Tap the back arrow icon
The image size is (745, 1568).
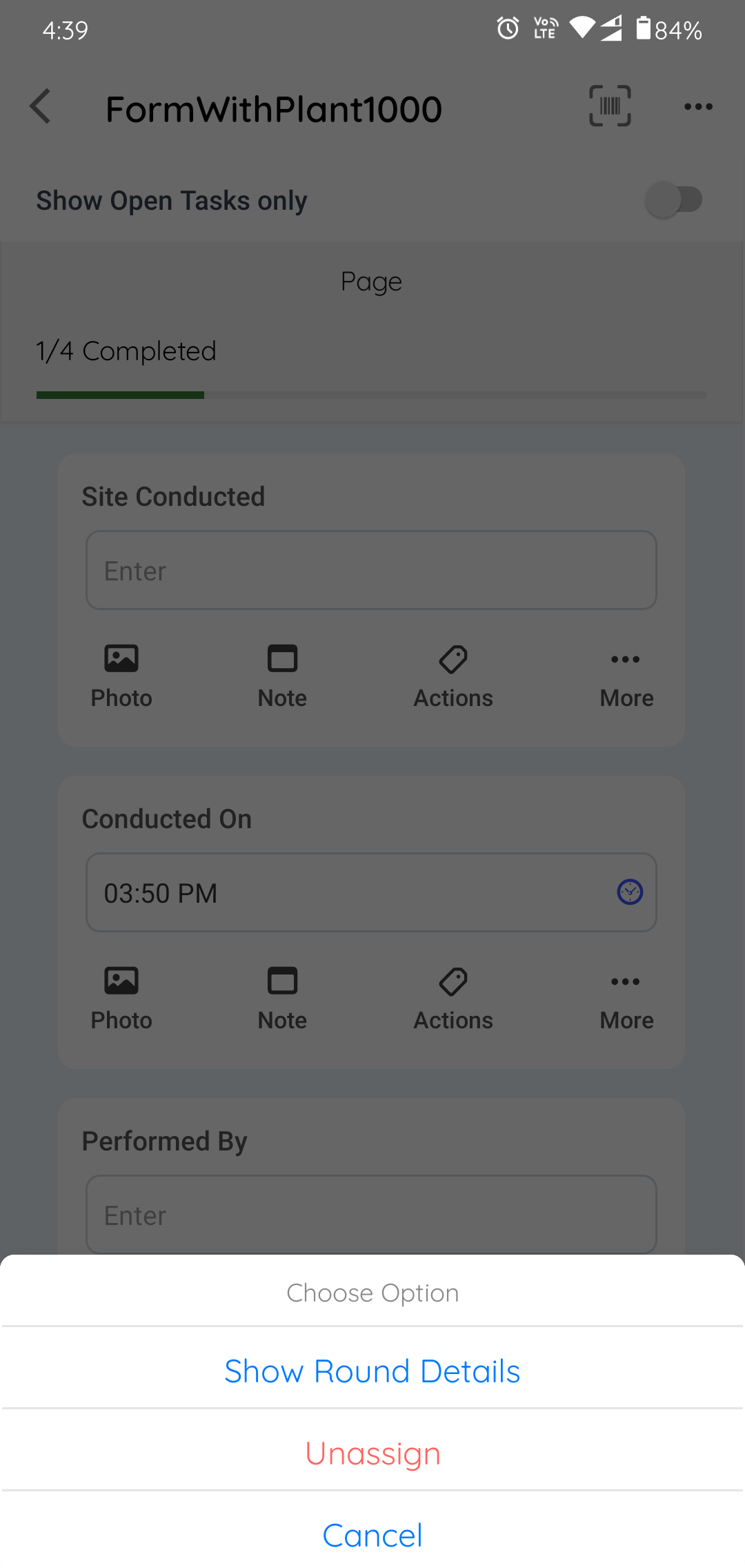click(41, 107)
